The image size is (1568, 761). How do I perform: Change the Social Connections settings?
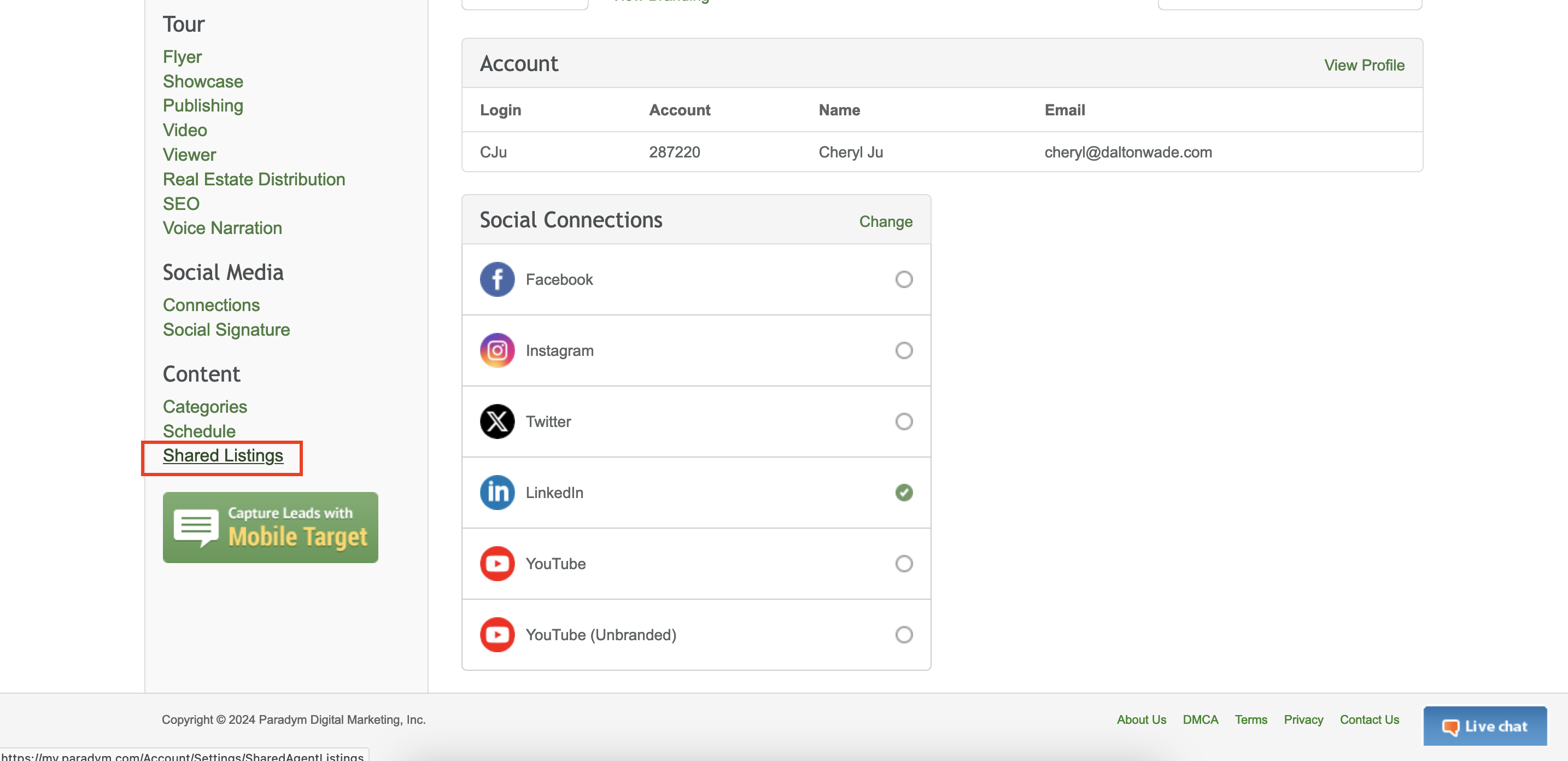(x=885, y=221)
